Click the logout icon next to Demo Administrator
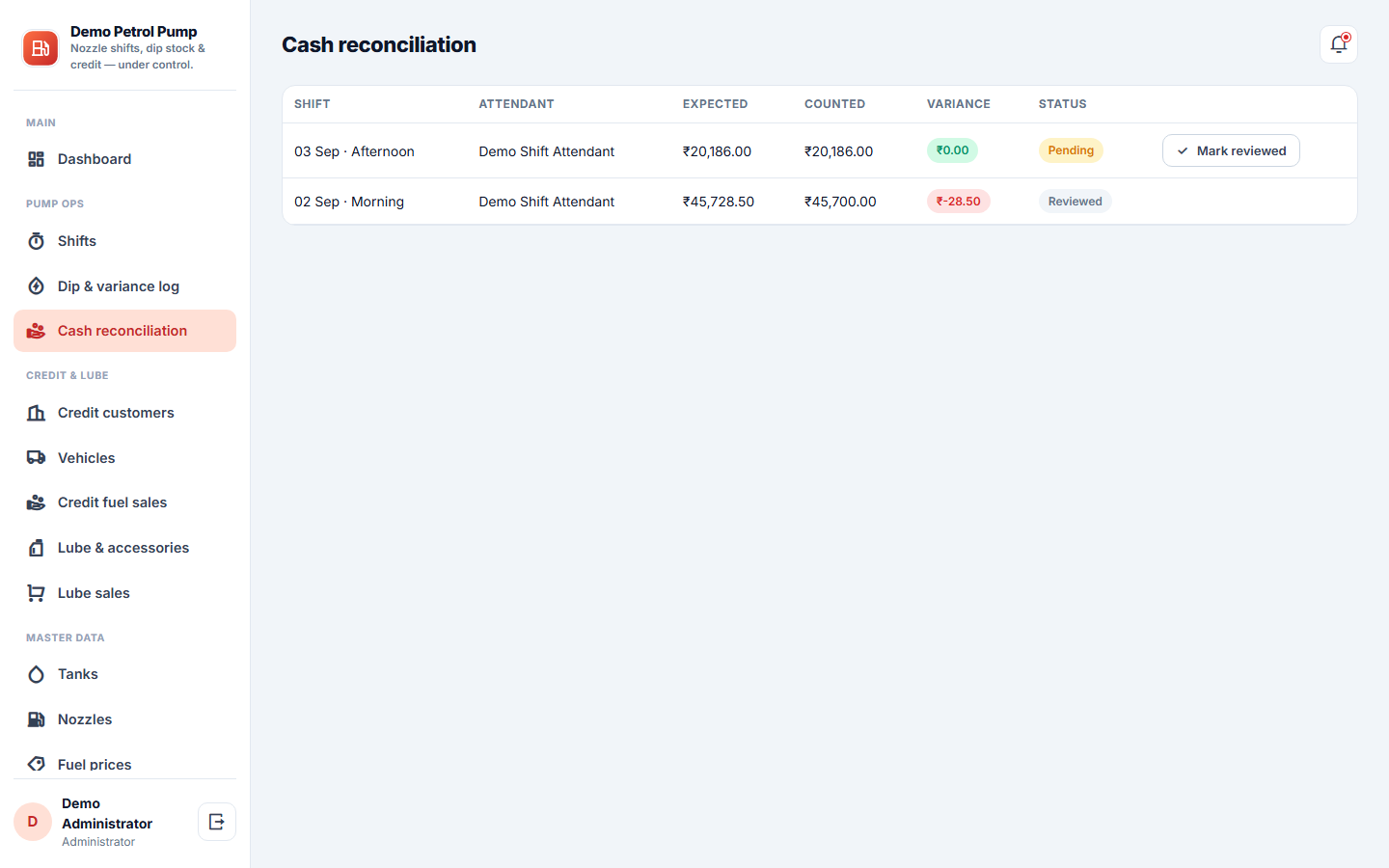 tap(217, 822)
